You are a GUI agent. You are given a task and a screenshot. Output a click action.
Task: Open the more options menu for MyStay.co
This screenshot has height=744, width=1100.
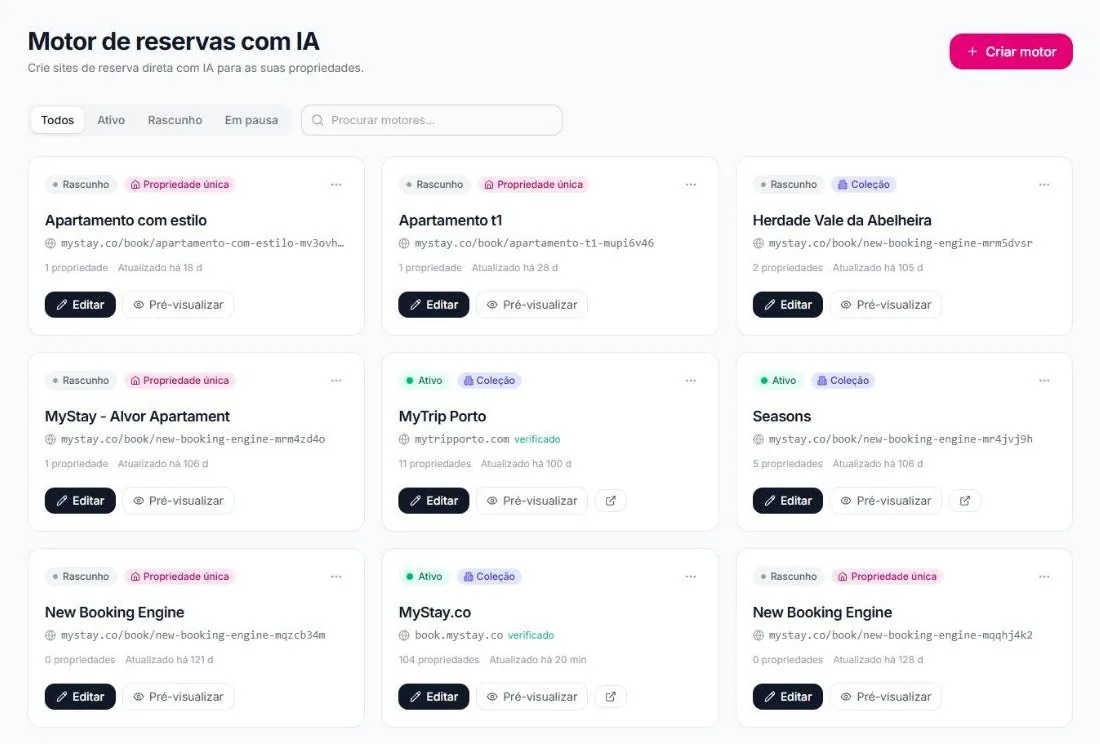[690, 576]
